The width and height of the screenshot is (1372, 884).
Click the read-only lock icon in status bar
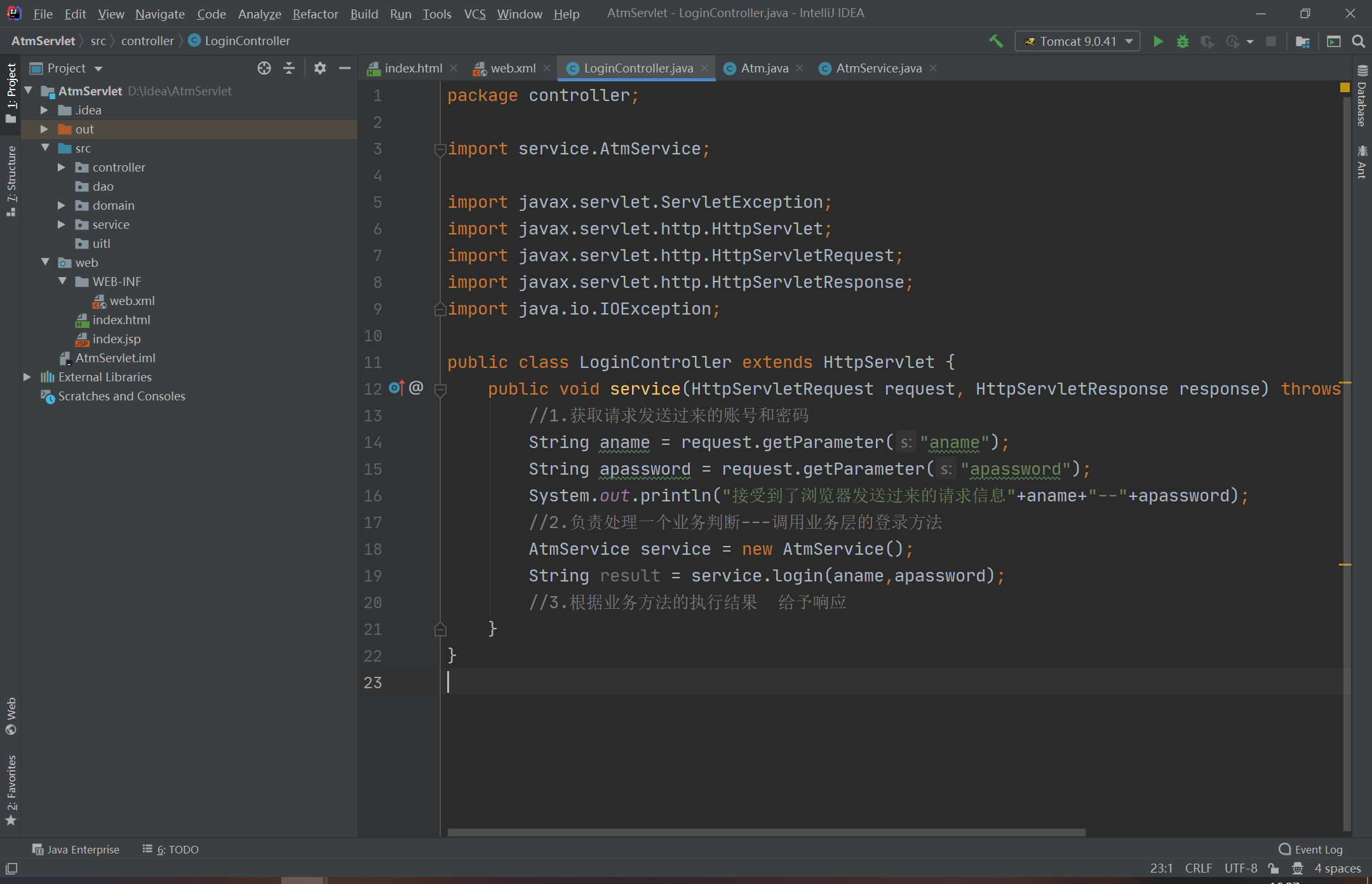coord(1274,868)
